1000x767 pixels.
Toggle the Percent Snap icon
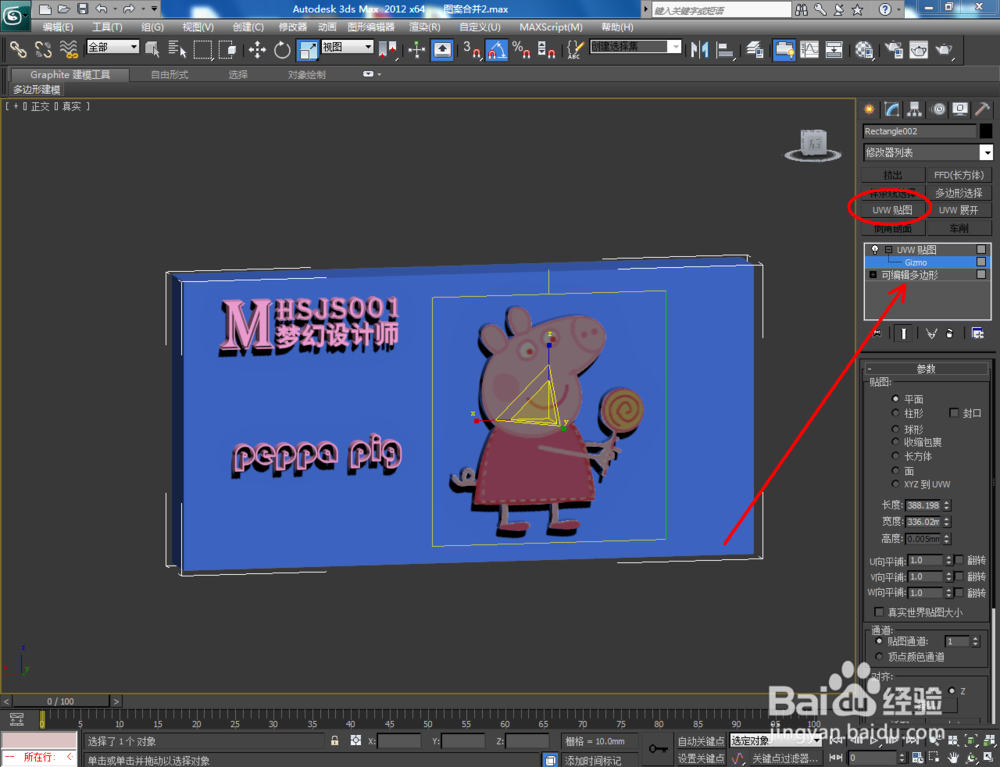tap(521, 49)
